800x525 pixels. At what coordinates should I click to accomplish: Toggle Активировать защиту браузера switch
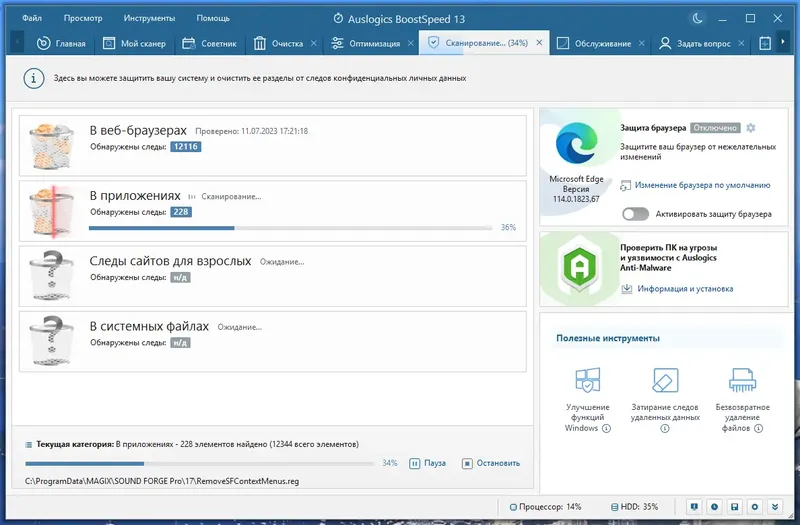[x=635, y=214]
